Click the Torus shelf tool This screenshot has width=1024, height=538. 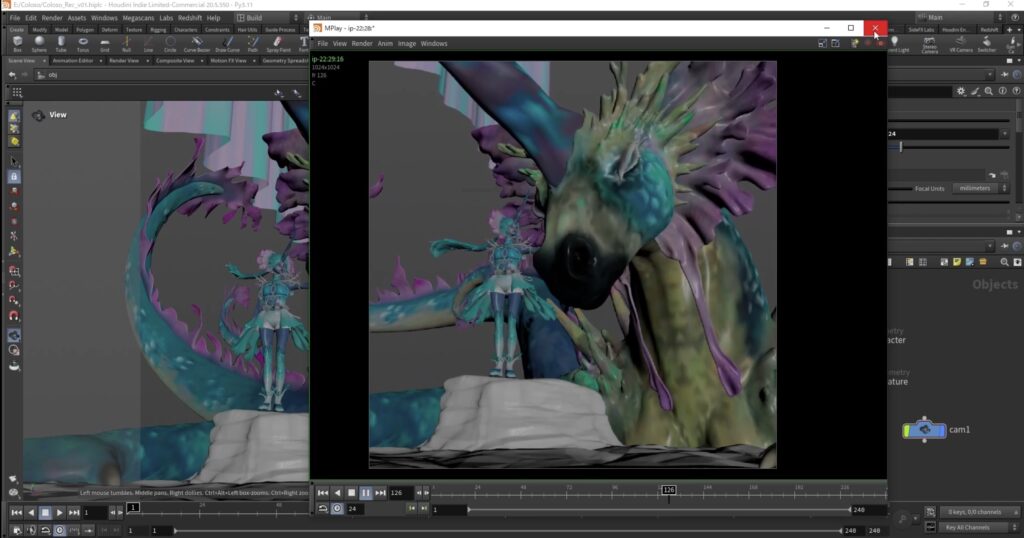[x=82, y=43]
